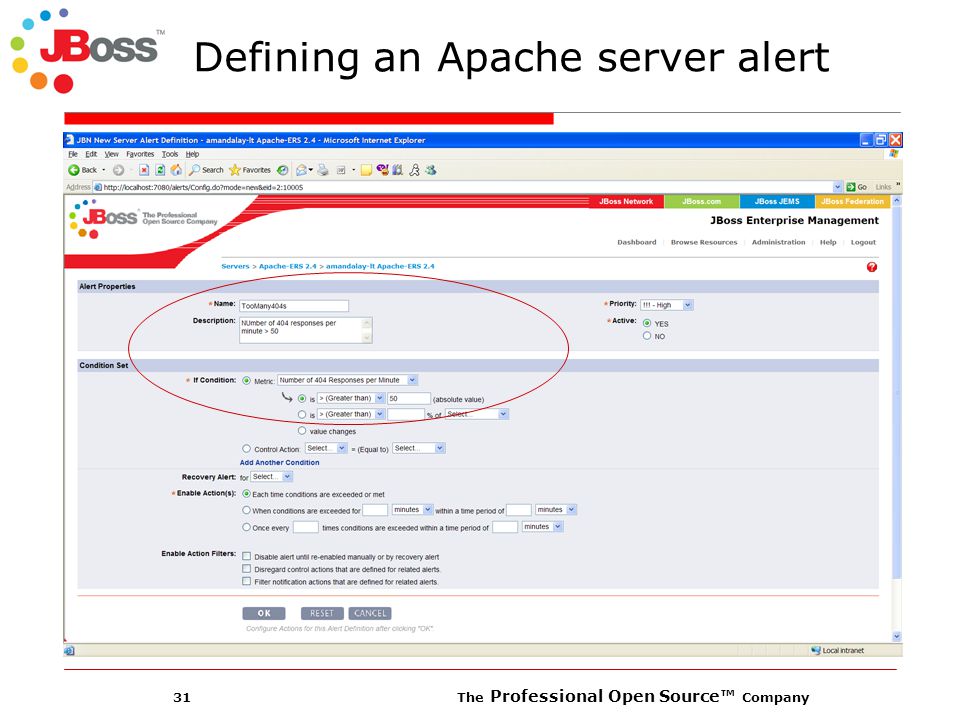Click the Windows Messenger people icon
This screenshot has width=960, height=720.
click(431, 170)
